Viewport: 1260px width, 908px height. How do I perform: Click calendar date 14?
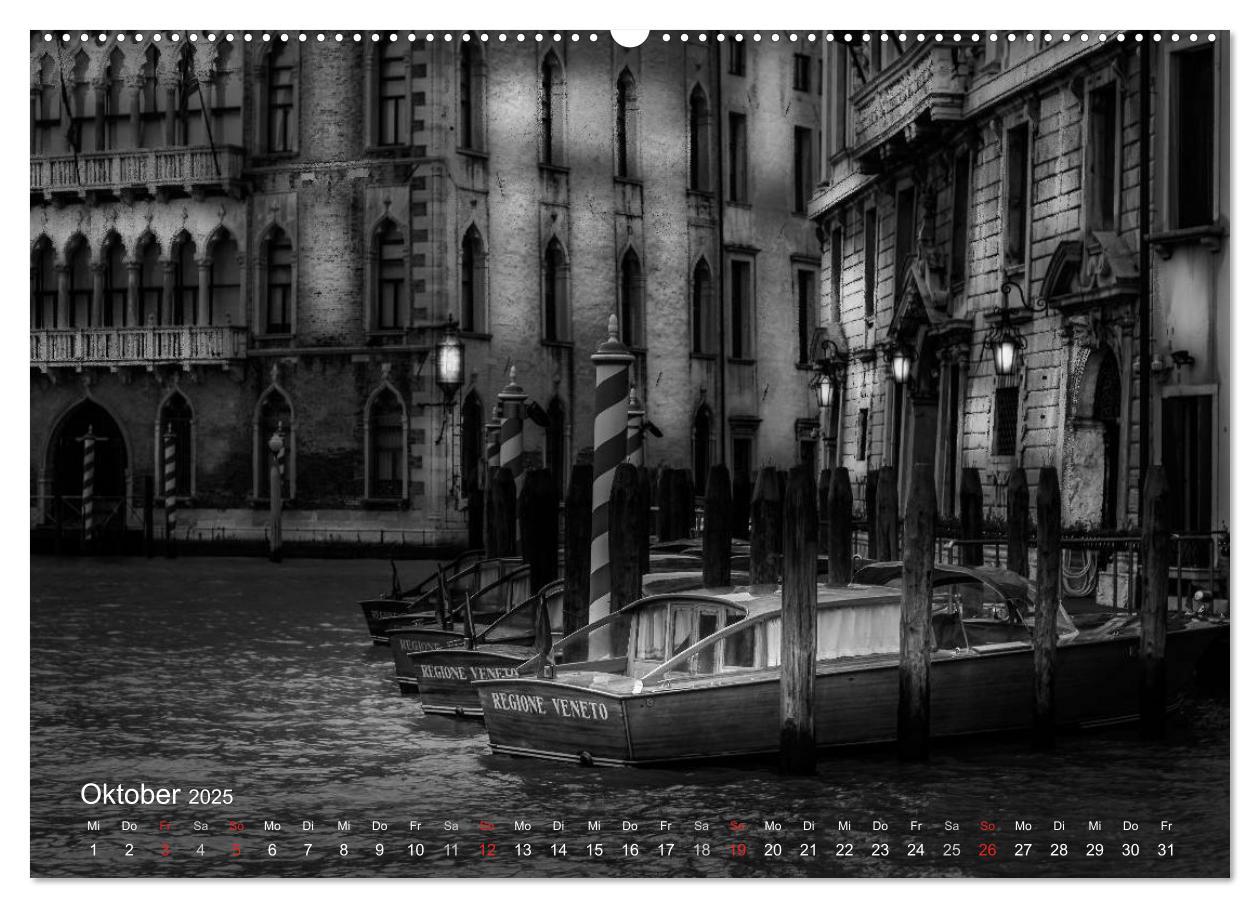click(558, 850)
